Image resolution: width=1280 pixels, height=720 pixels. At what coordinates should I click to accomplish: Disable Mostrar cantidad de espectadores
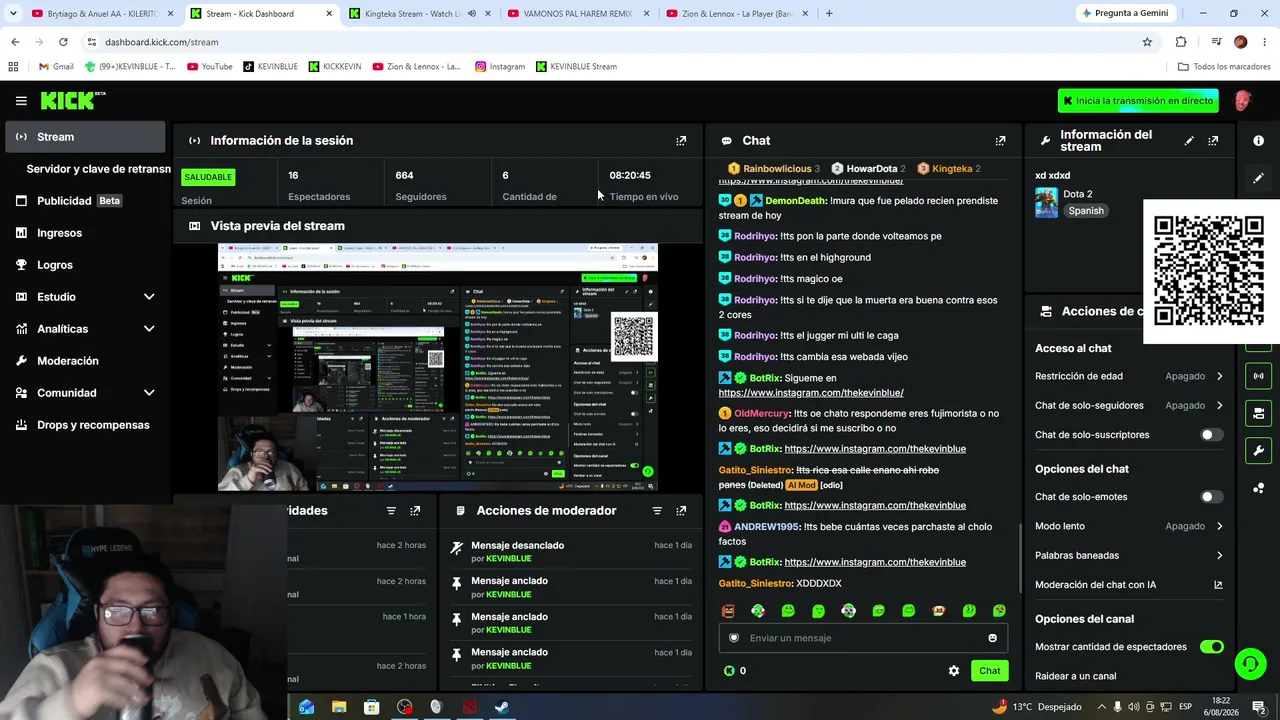pos(1212,647)
